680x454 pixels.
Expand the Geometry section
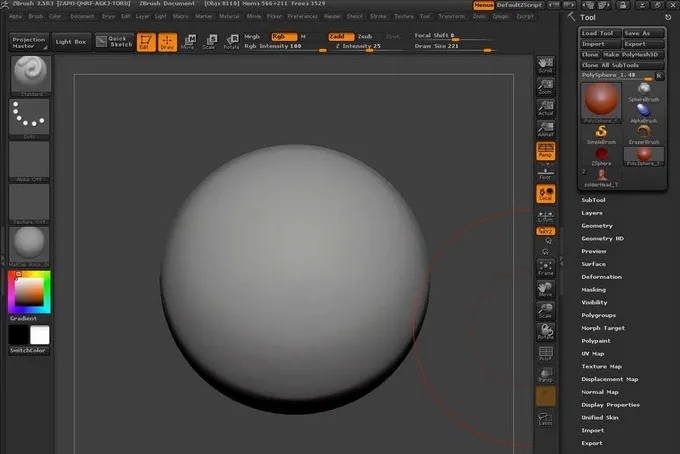coord(597,225)
